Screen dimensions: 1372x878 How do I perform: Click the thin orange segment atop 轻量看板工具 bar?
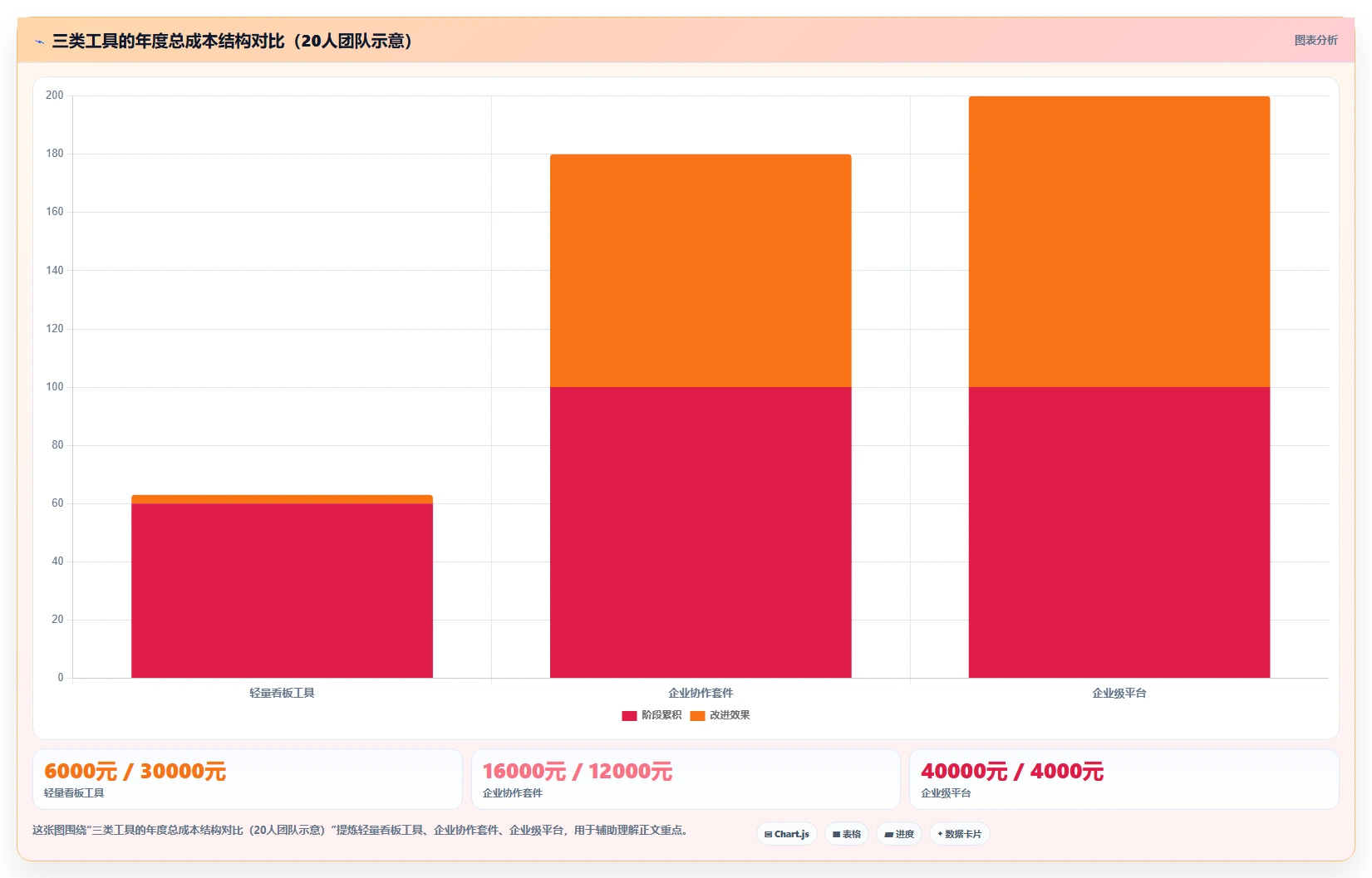coord(282,499)
